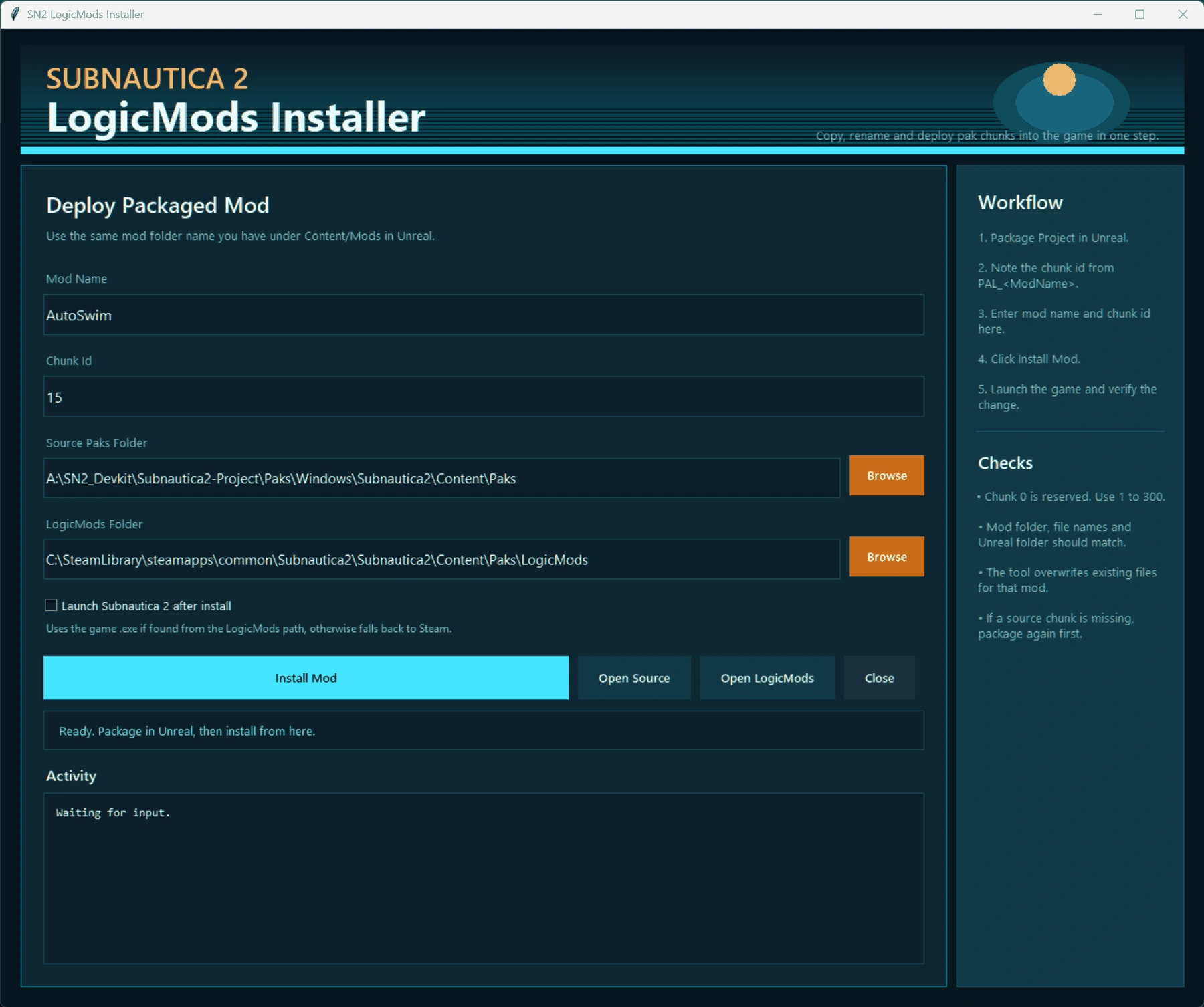The width and height of the screenshot is (1204, 1007).
Task: Click the 'Deploy Packaged Mod' heading
Action: [158, 205]
